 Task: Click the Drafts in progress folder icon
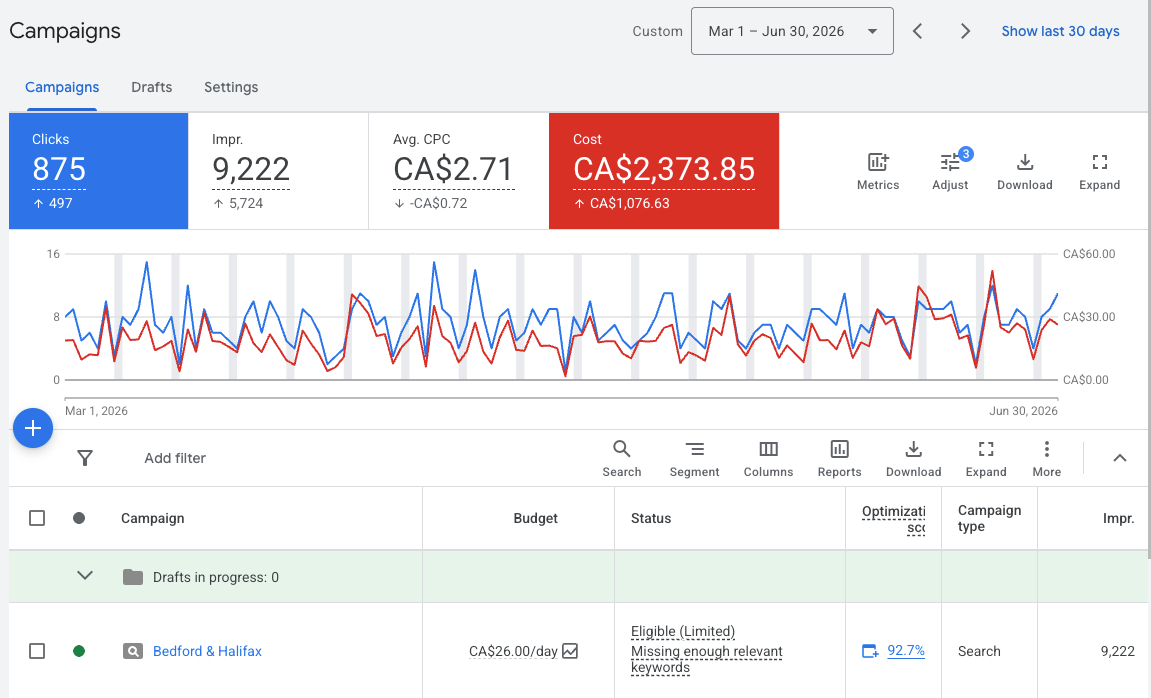133,577
